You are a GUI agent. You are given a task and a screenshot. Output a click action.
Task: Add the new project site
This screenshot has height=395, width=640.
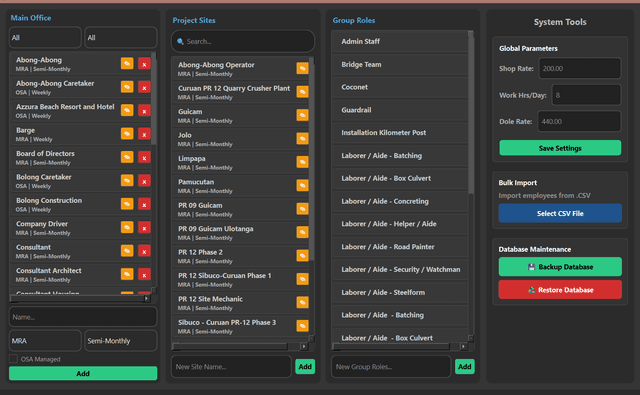[305, 366]
